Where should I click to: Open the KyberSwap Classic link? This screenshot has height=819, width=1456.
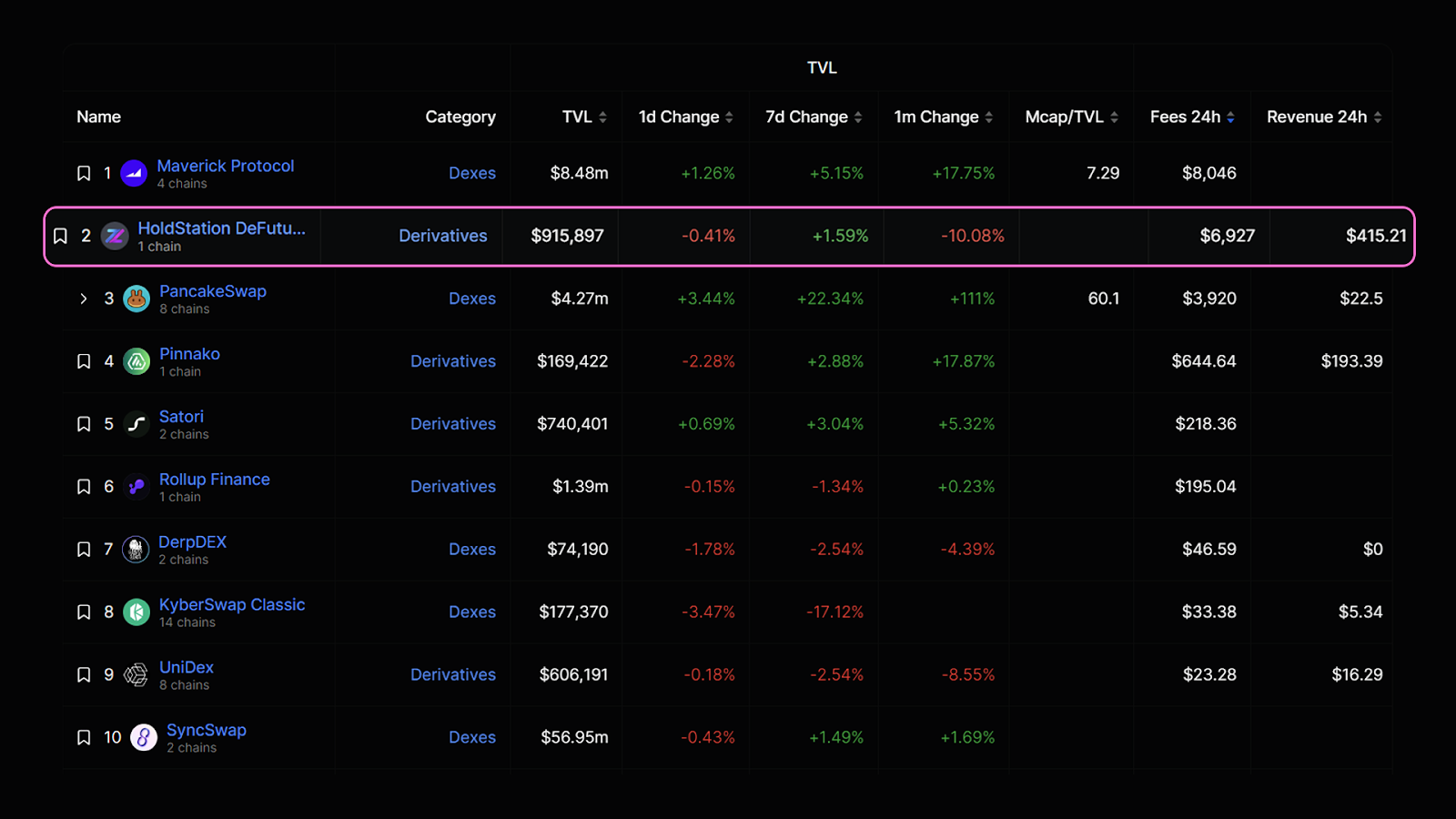tap(232, 605)
